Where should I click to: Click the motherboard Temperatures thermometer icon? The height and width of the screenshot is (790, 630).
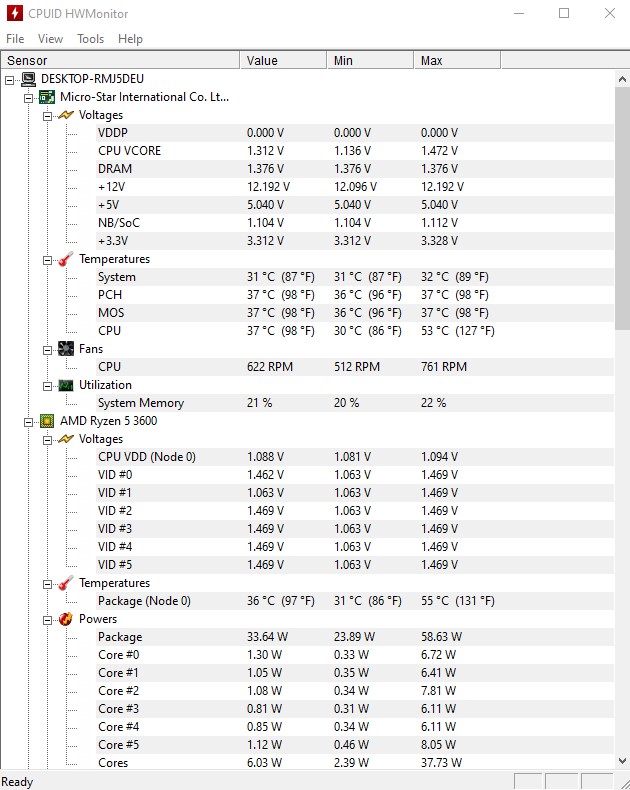(x=66, y=259)
